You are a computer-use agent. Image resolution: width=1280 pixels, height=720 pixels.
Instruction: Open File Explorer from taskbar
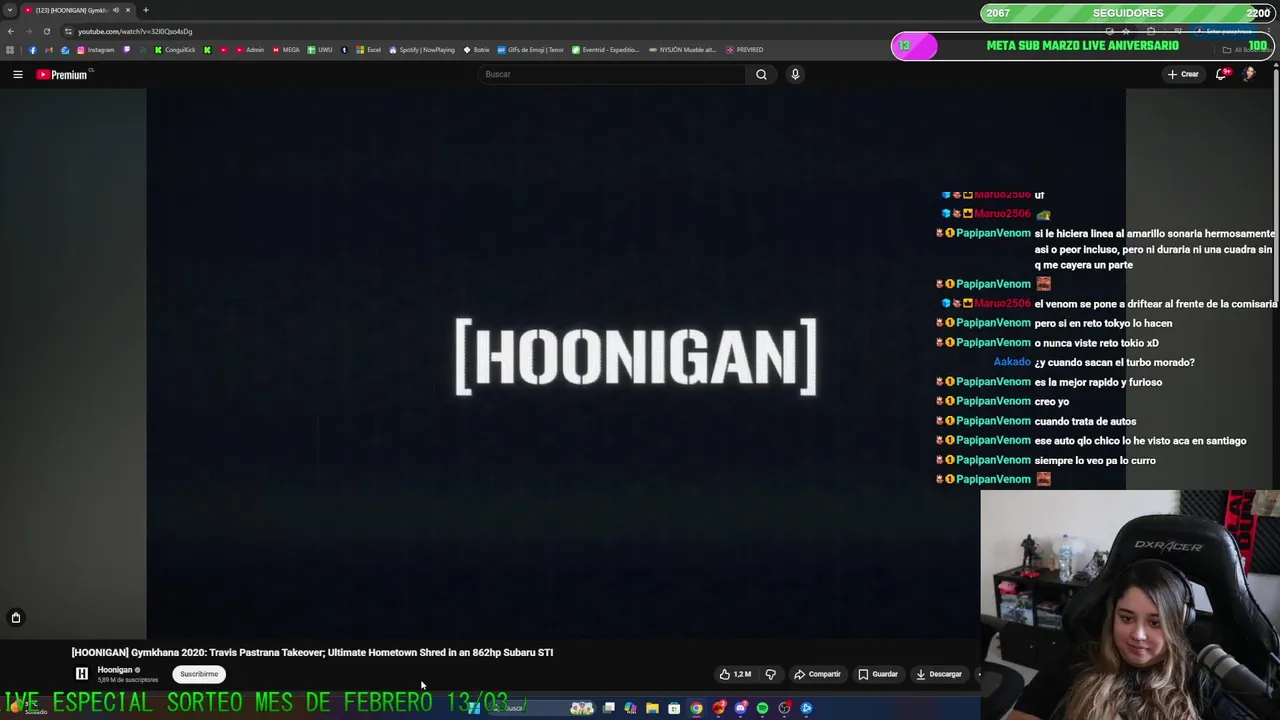tap(652, 708)
